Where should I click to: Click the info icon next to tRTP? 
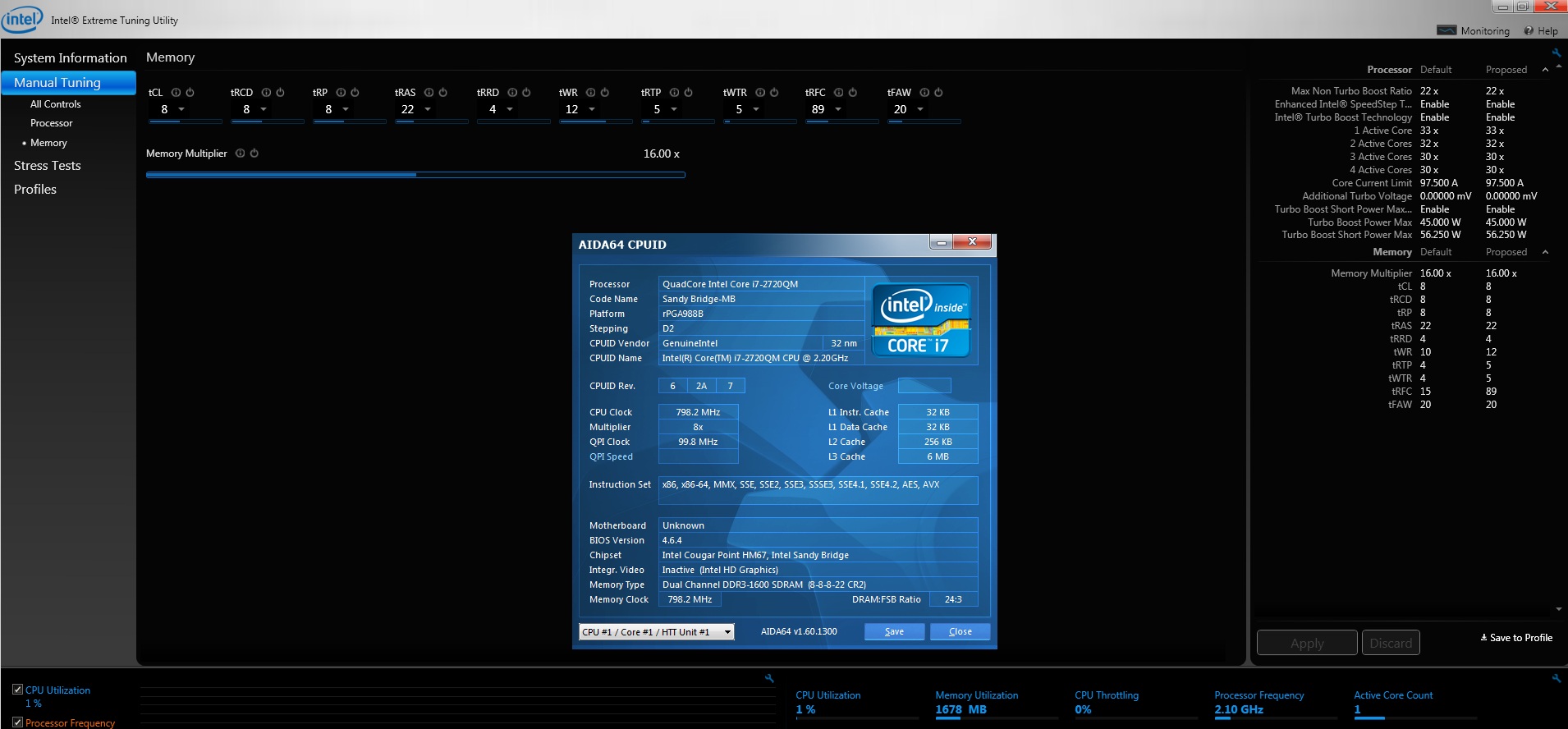[674, 93]
